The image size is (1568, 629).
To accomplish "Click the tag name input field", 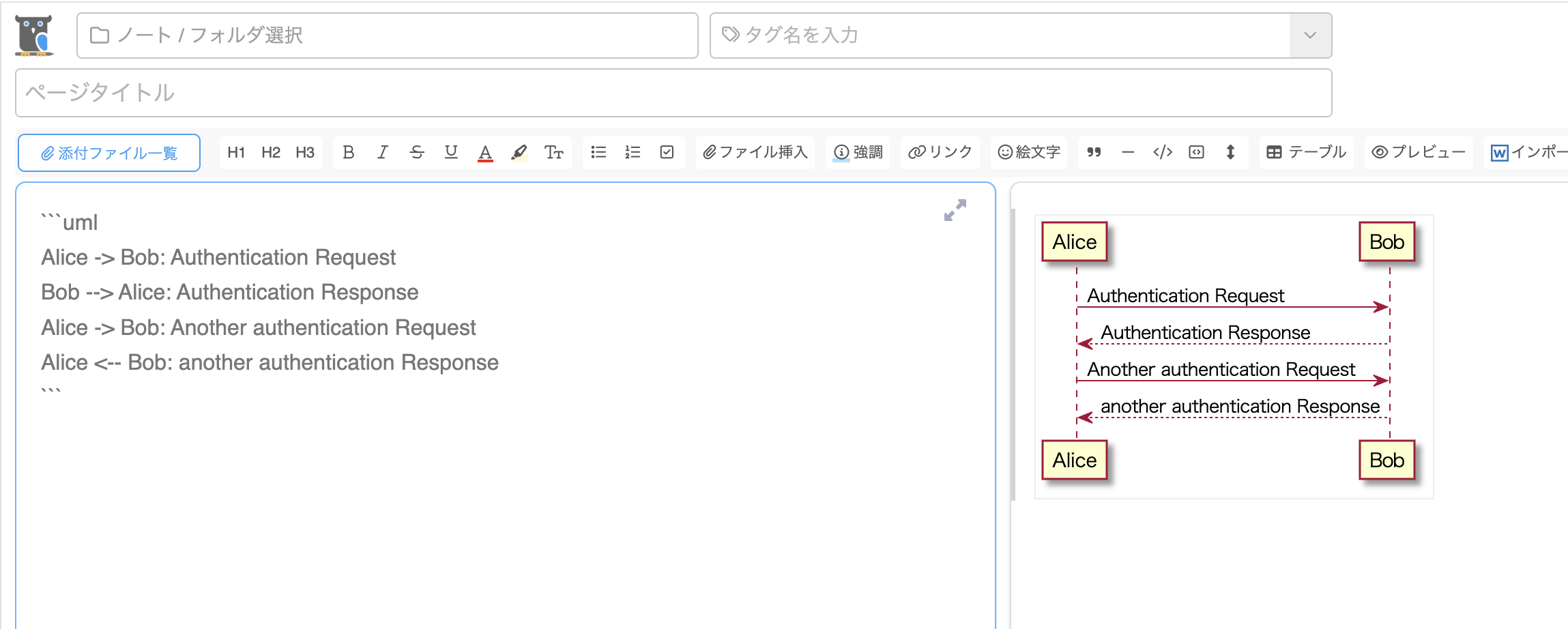I will pyautogui.click(x=1000, y=35).
